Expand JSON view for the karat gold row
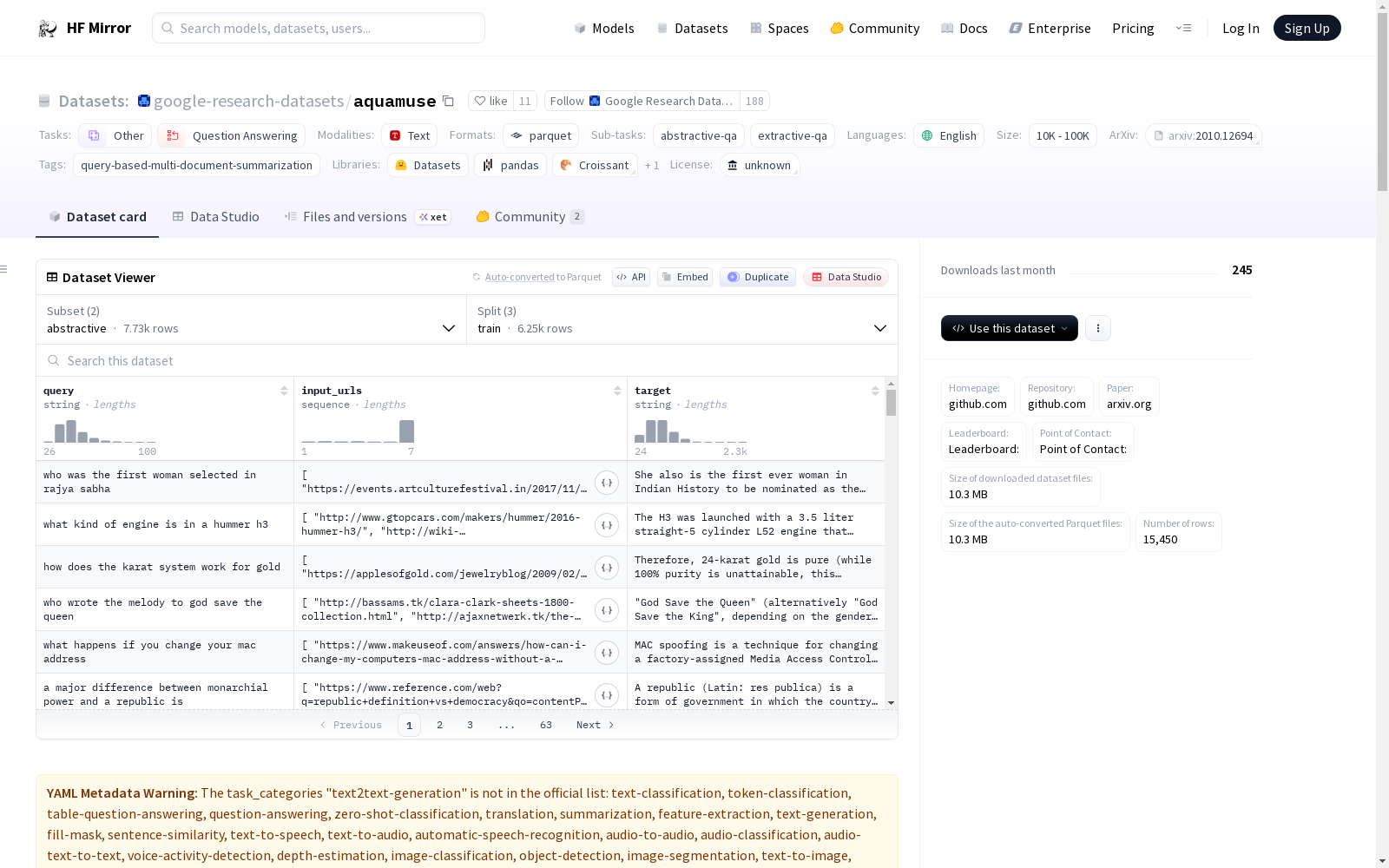 [607, 568]
